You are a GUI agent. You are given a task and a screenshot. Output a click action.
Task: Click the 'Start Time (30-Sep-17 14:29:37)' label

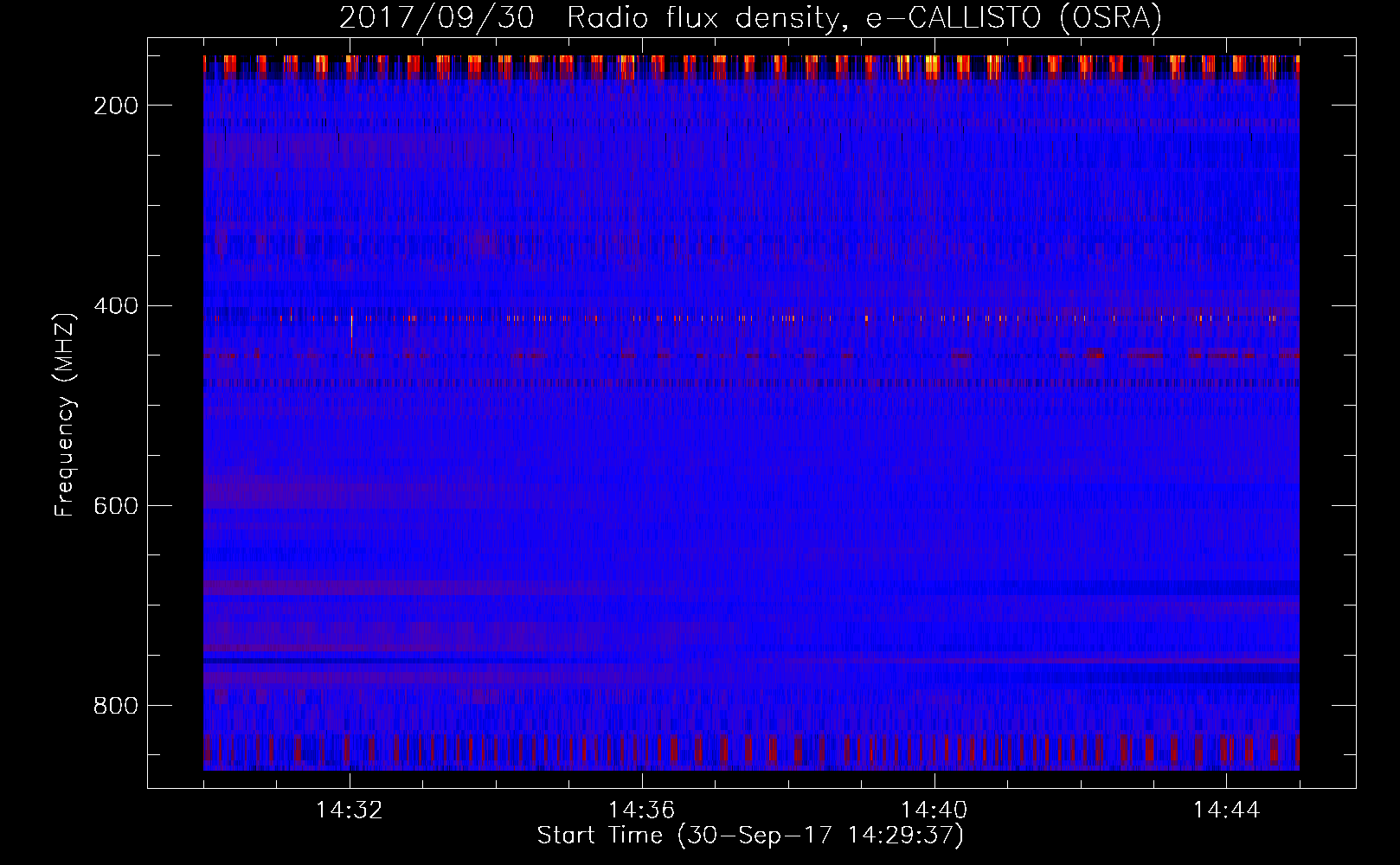(x=750, y=836)
